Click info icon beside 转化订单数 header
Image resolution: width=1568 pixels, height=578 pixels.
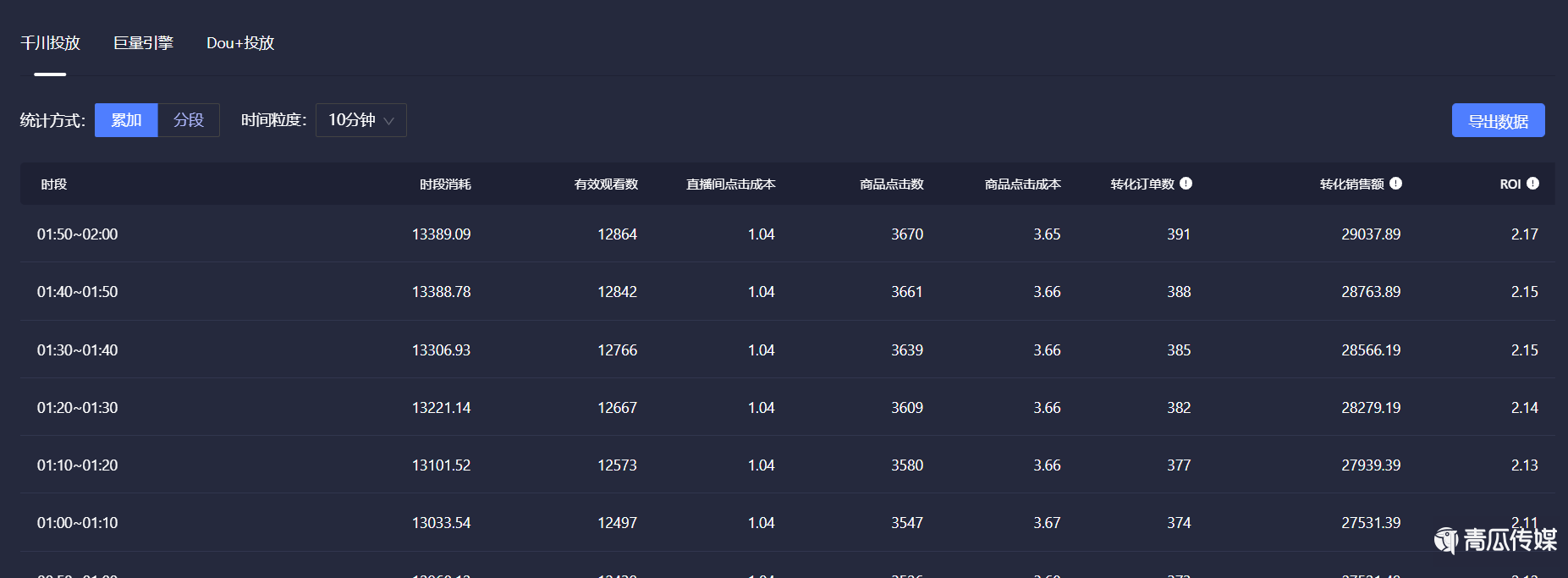[x=1186, y=184]
